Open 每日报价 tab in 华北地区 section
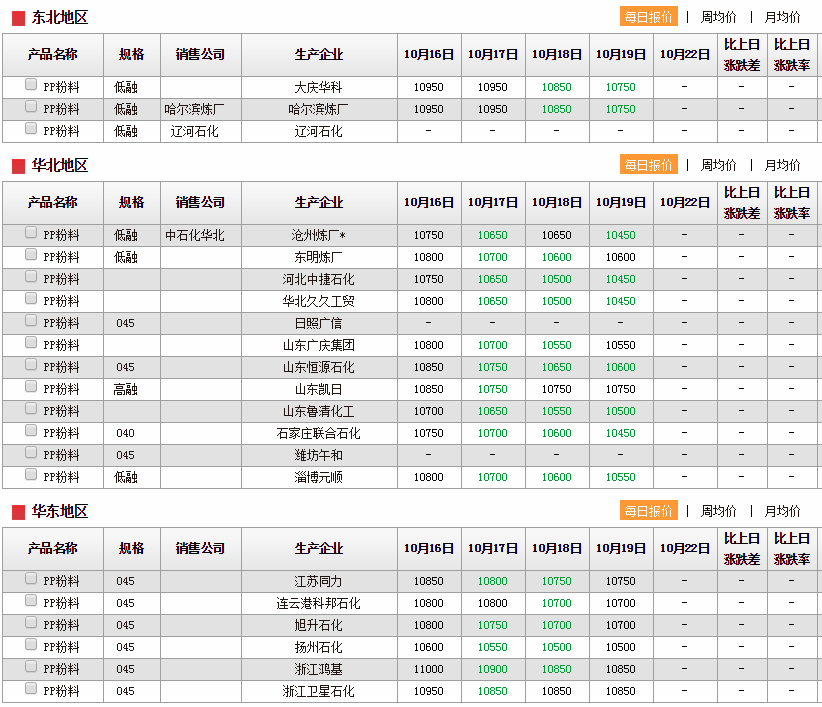 (x=648, y=165)
